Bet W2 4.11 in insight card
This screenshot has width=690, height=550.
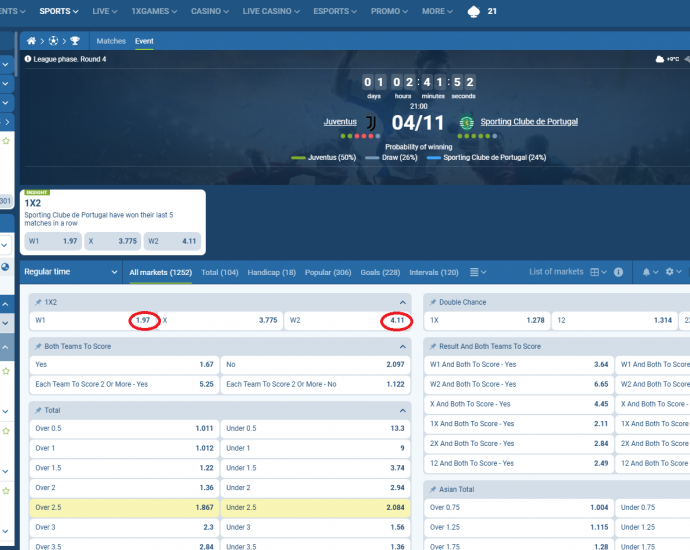click(x=172, y=241)
